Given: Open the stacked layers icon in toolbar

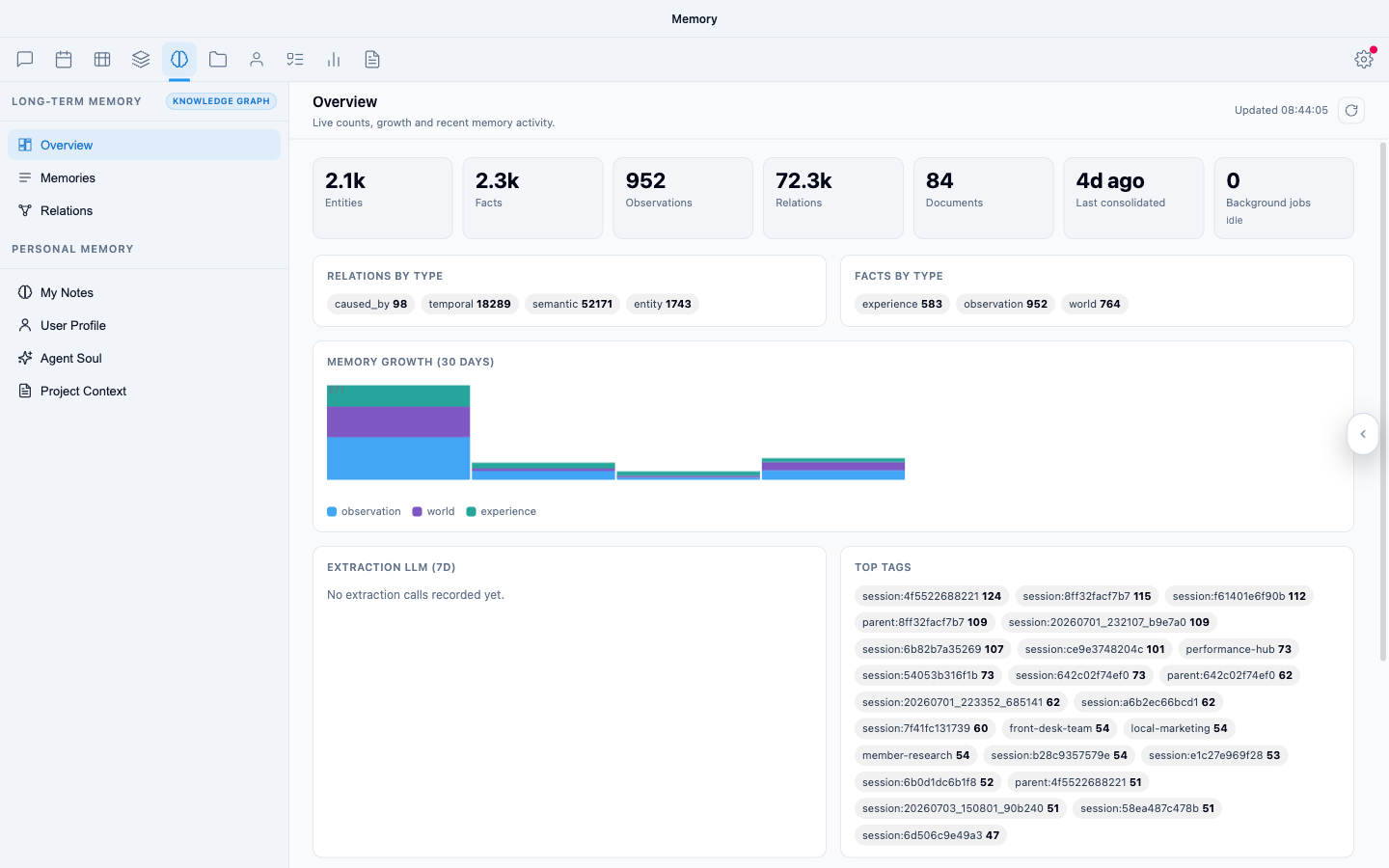Looking at the screenshot, I should pos(141,60).
